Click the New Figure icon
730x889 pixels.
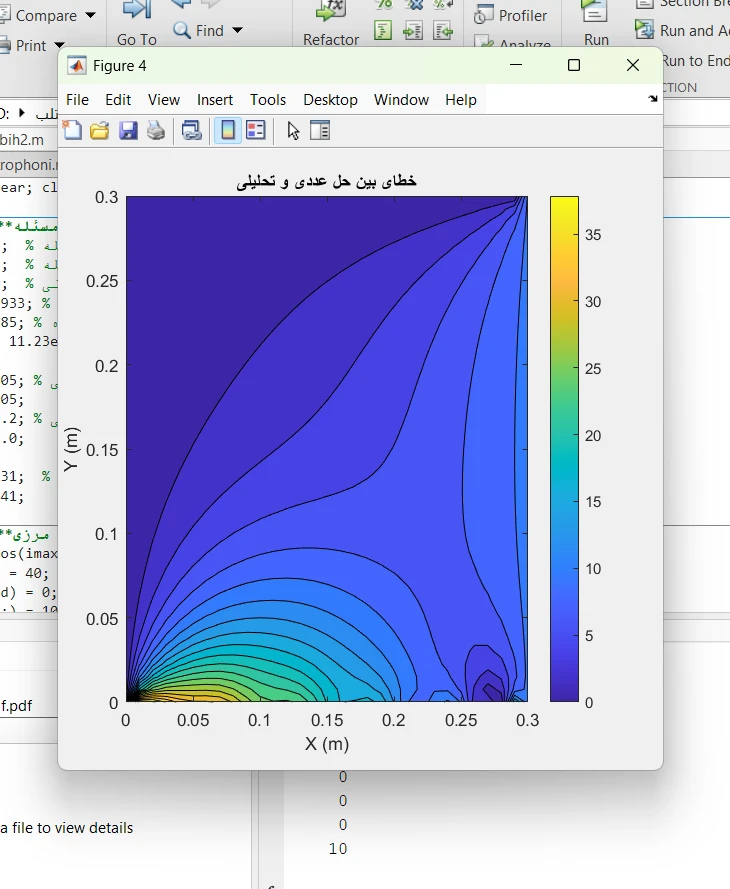[x=72, y=130]
